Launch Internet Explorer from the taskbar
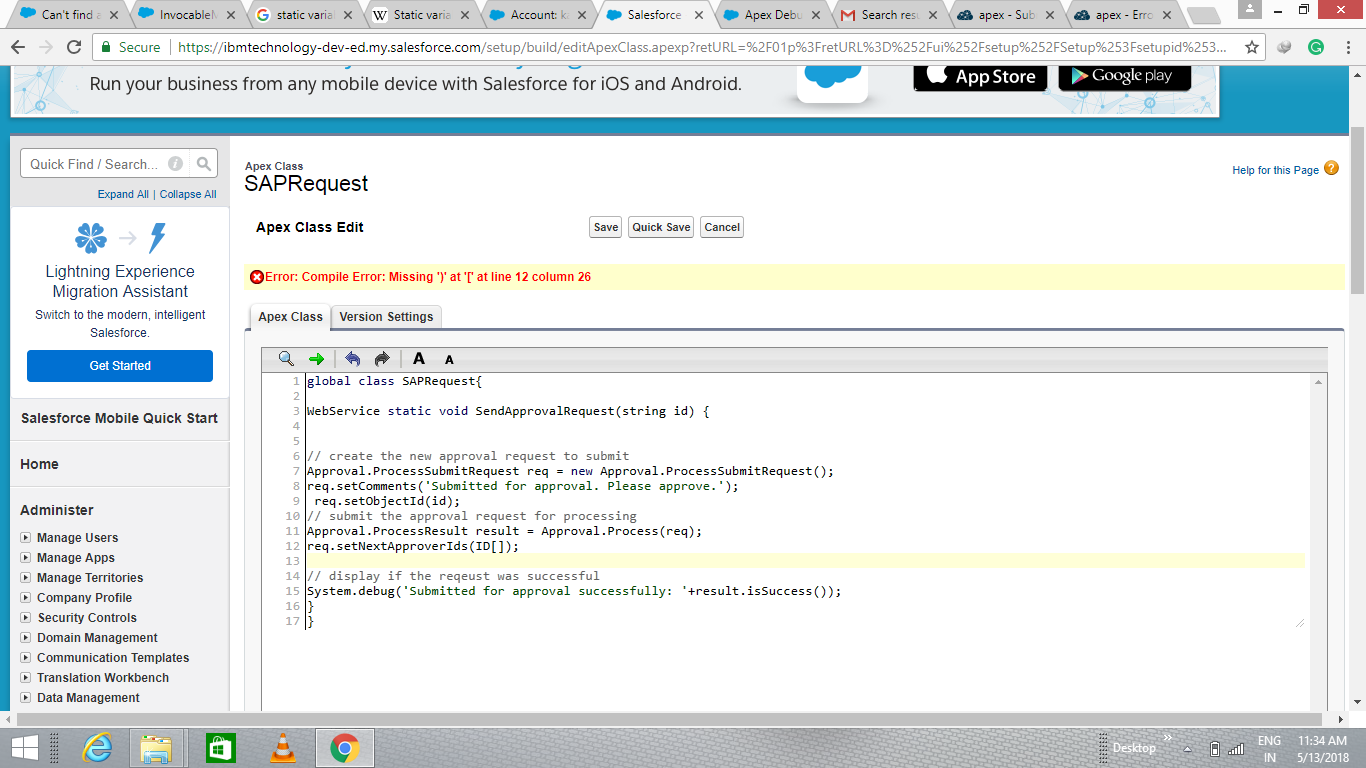Screen dimensions: 1366x768 tap(97, 748)
